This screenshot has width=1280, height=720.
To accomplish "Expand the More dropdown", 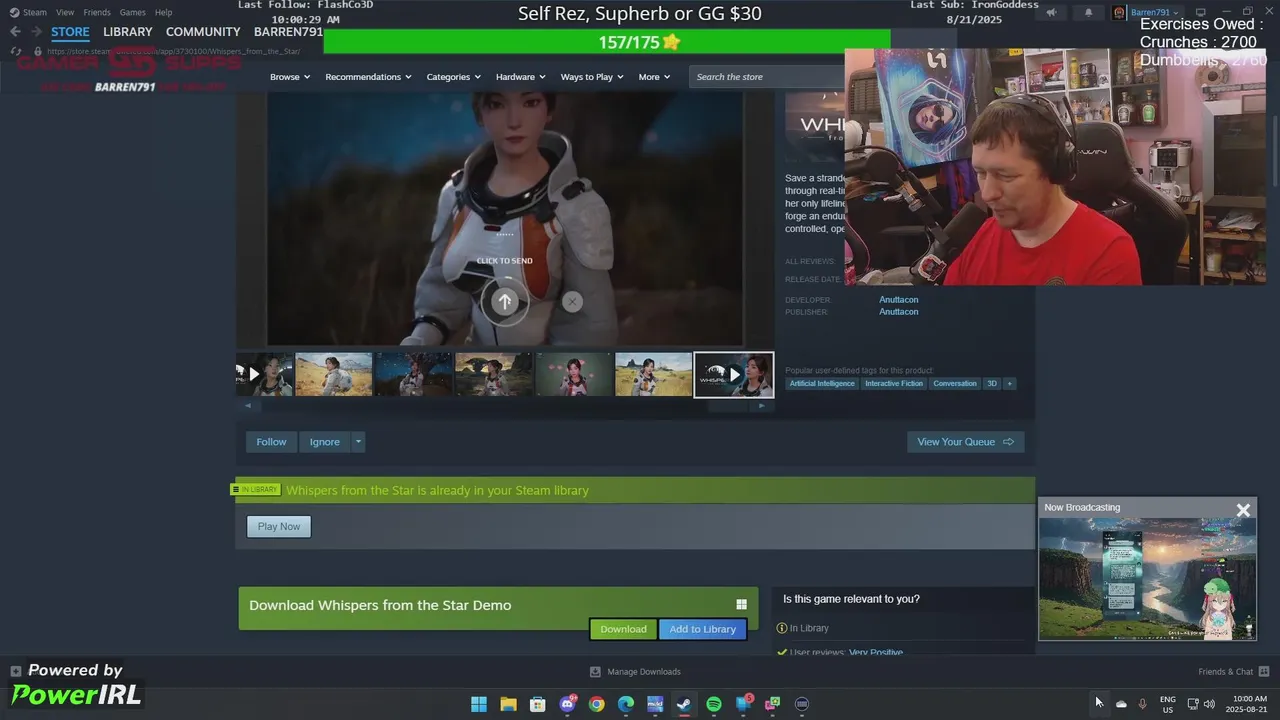I will coord(654,77).
